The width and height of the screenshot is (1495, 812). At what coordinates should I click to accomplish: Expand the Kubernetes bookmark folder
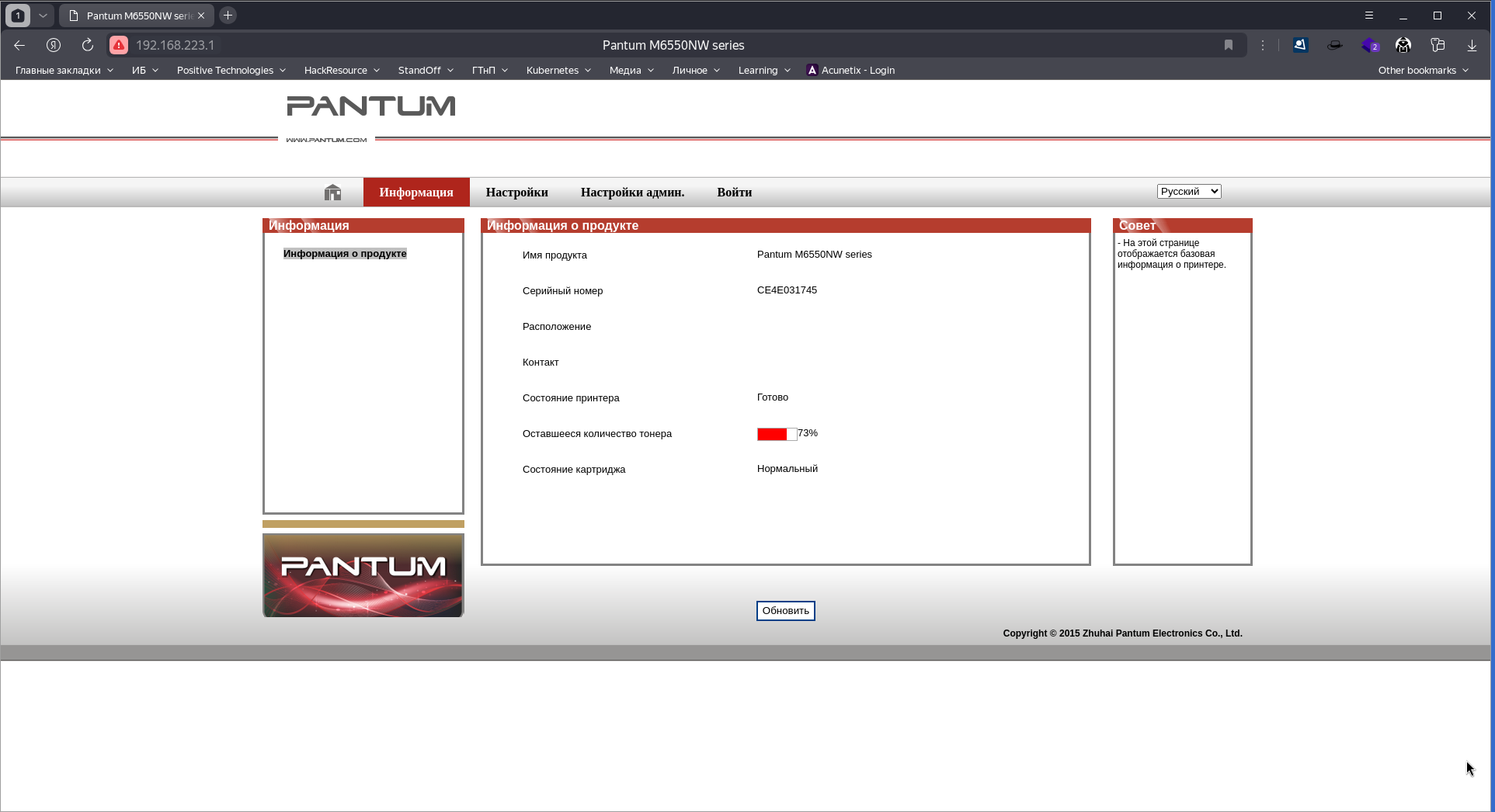[559, 70]
